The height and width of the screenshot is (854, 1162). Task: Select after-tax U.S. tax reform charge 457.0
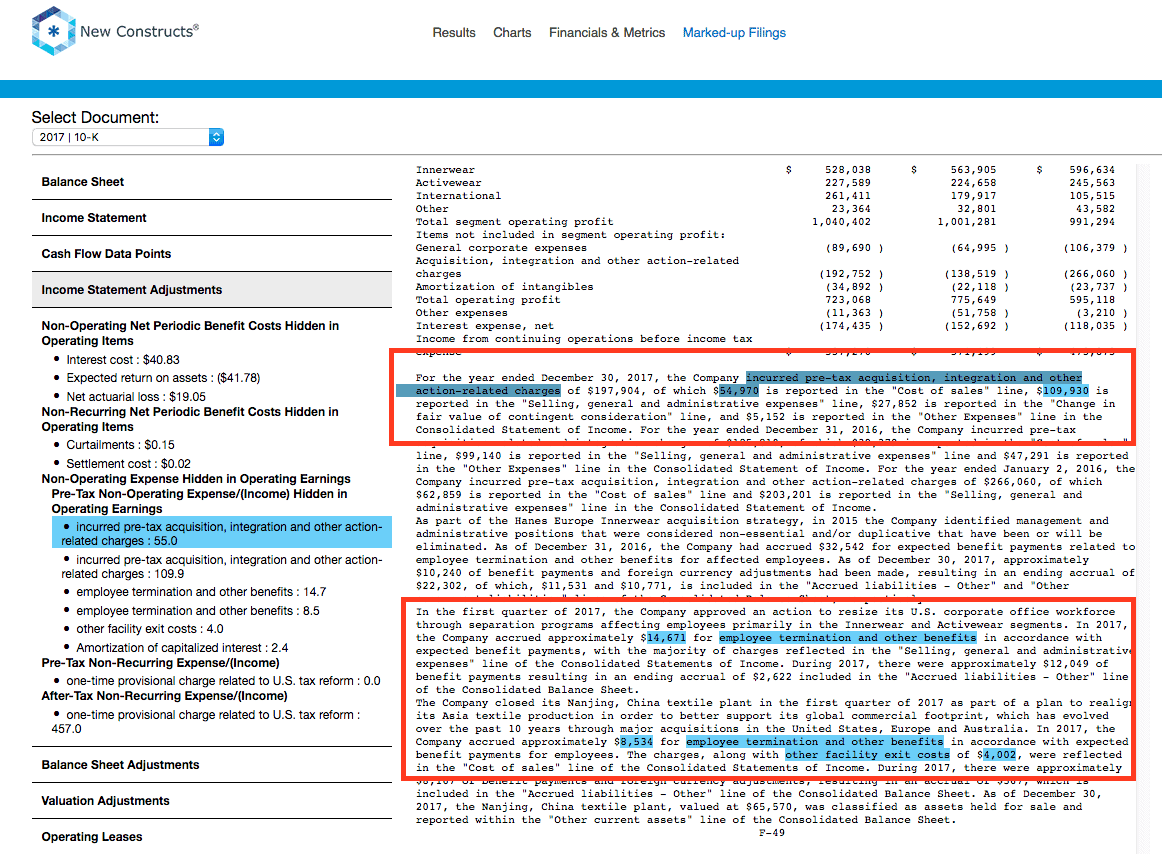(x=206, y=721)
